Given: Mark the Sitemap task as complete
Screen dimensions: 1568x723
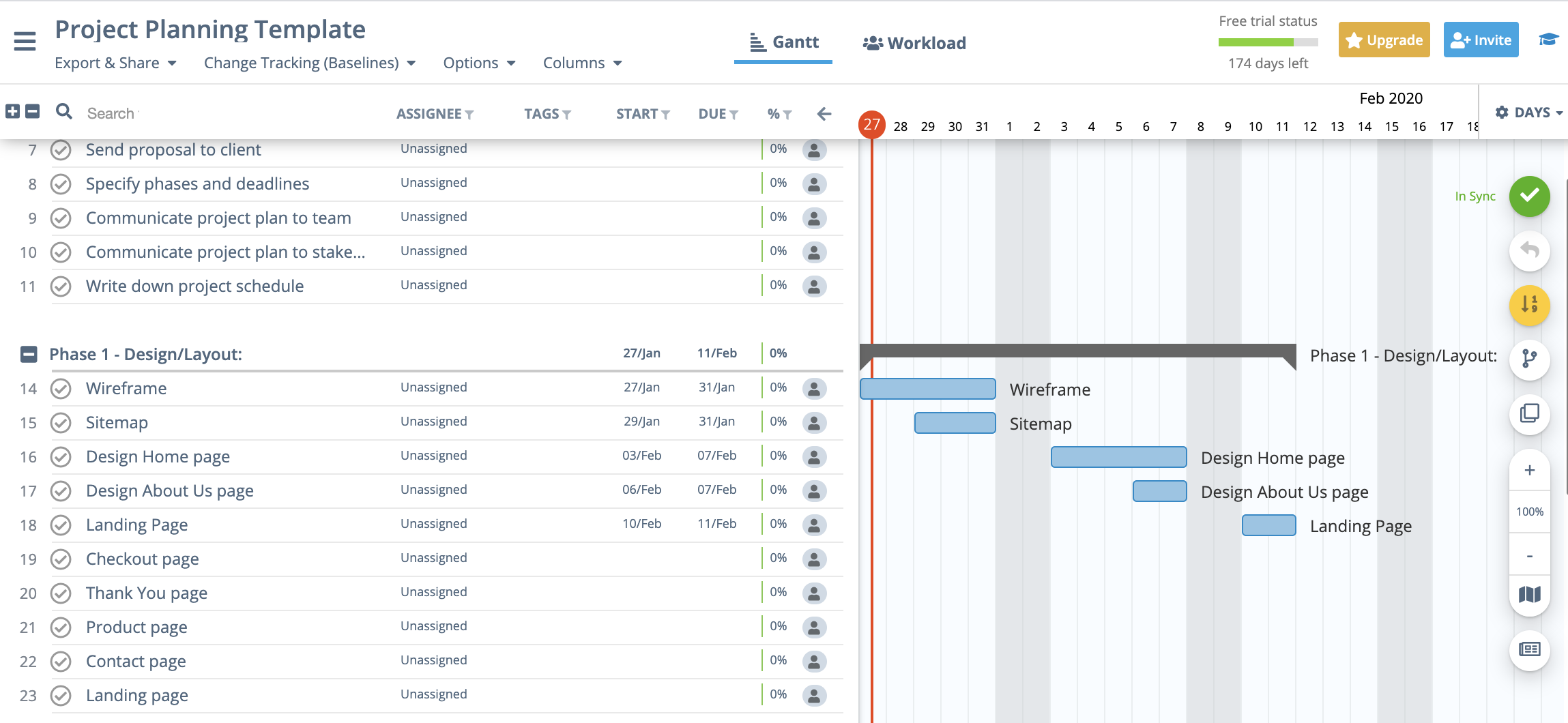Looking at the screenshot, I should point(61,422).
